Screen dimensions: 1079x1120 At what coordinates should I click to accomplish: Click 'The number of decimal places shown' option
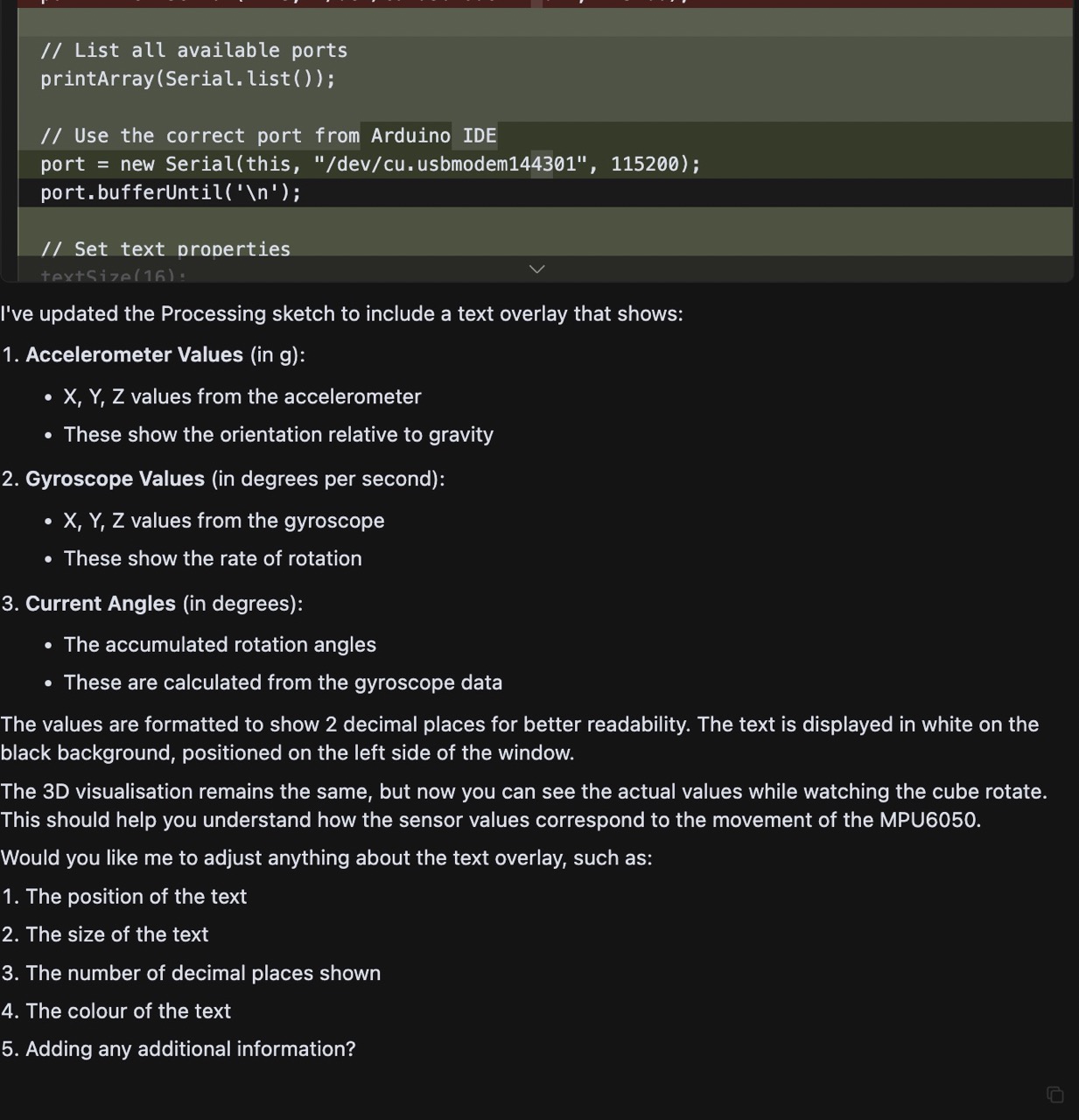[203, 973]
